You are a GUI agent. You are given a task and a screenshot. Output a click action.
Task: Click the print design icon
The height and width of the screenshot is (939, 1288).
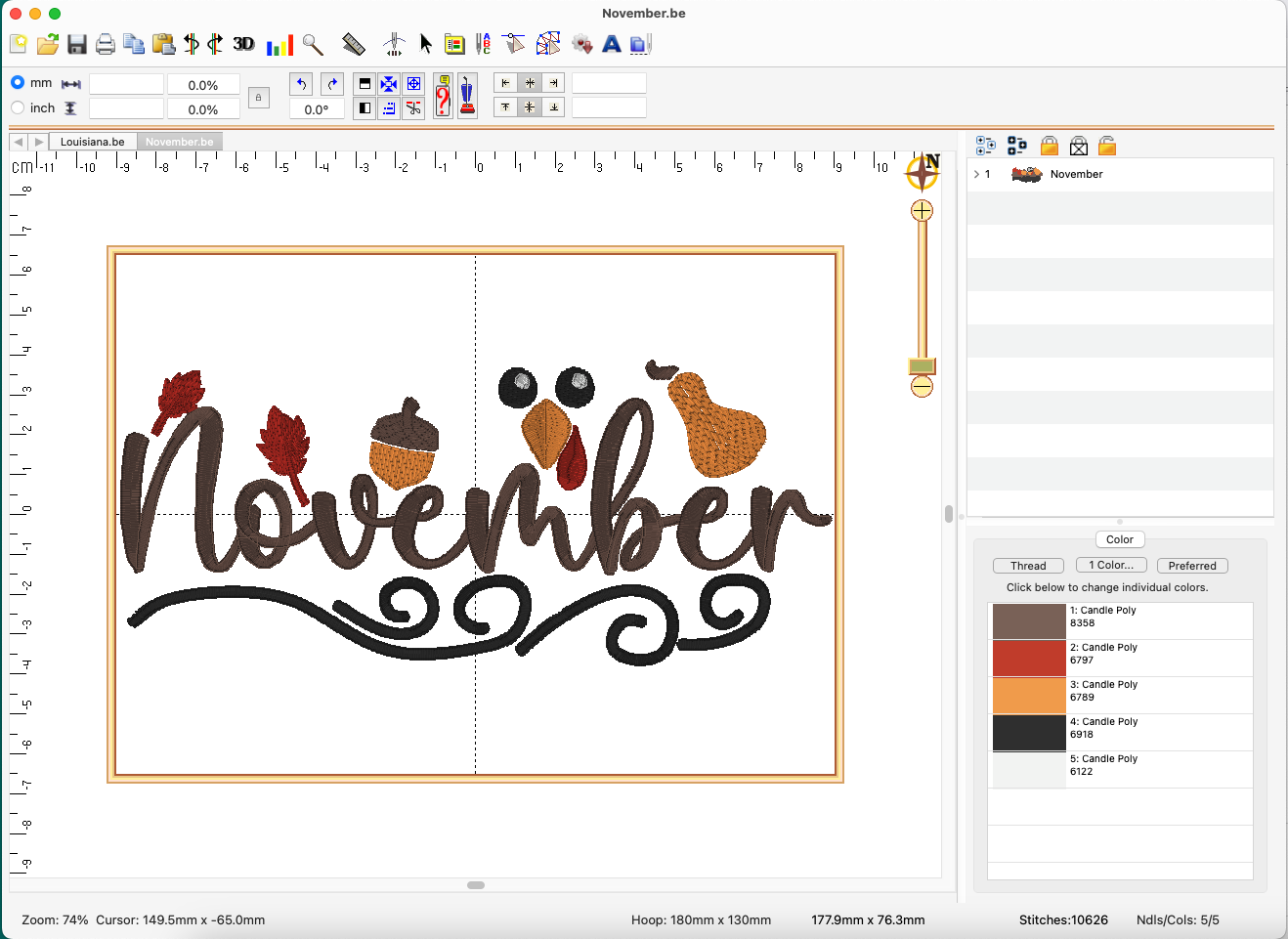point(106,44)
